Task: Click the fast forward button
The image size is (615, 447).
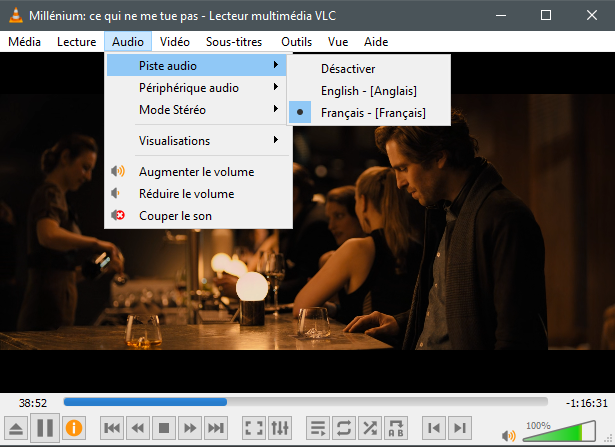Action: coord(189,428)
